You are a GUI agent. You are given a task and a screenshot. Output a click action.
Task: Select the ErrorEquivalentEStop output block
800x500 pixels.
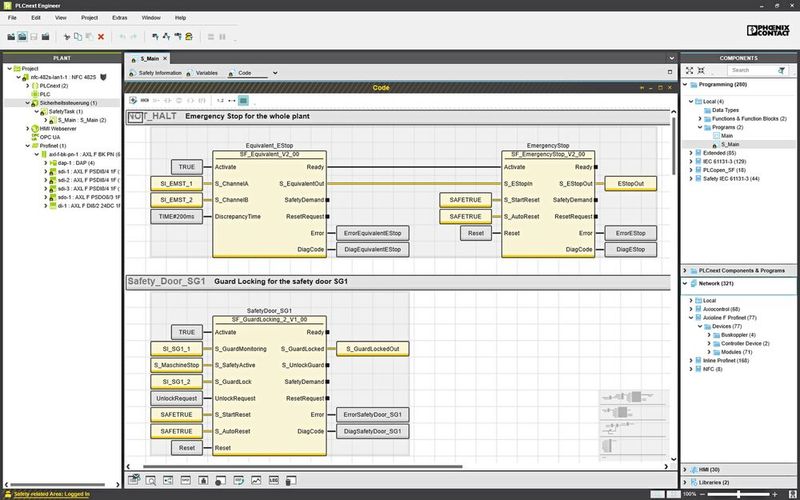pos(372,233)
